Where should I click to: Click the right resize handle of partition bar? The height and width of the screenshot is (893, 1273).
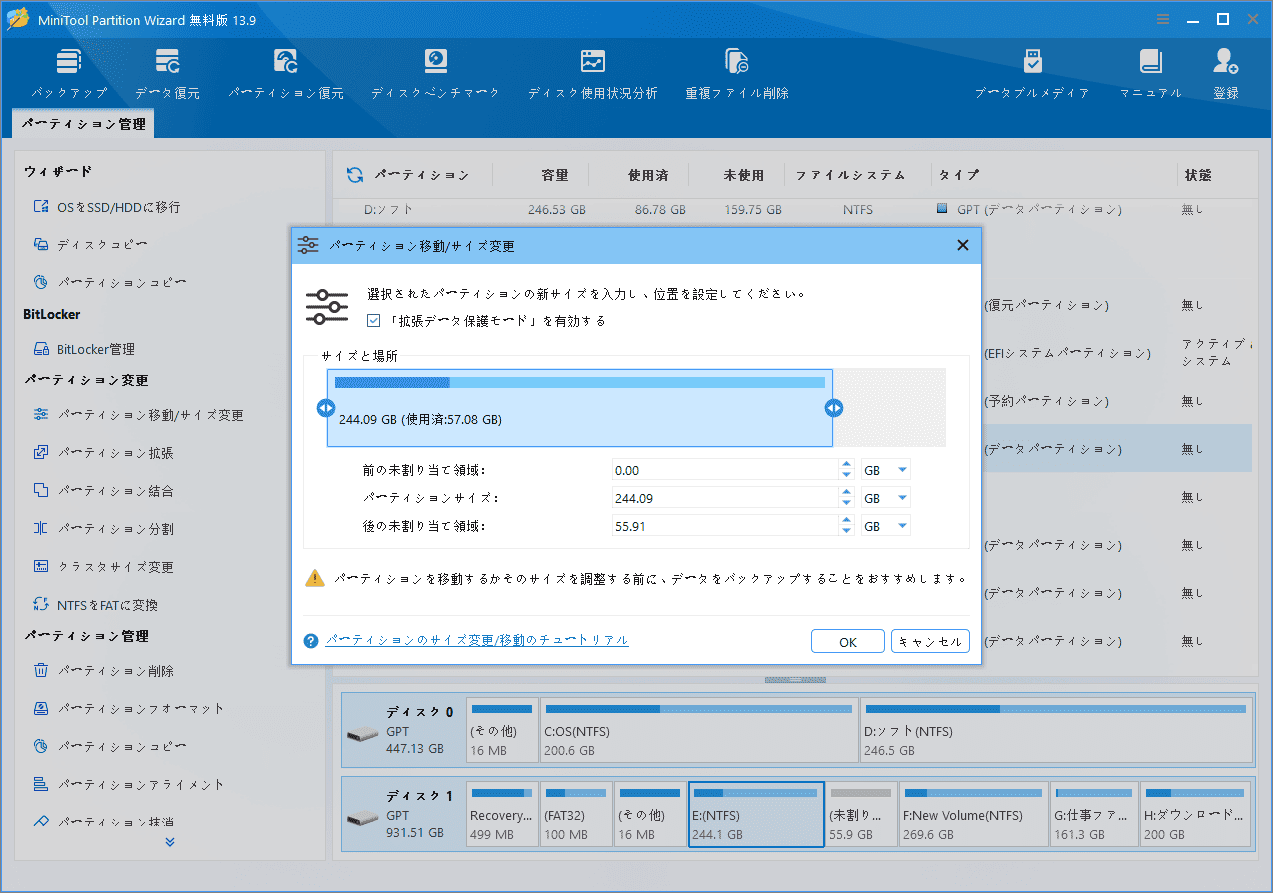click(x=834, y=408)
